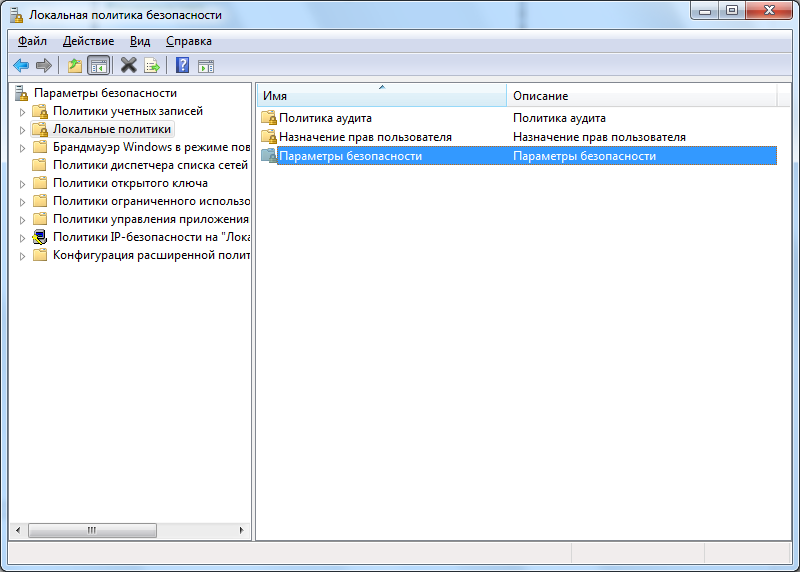Click the network list manager folder icon
The width and height of the screenshot is (800, 572).
(x=39, y=165)
